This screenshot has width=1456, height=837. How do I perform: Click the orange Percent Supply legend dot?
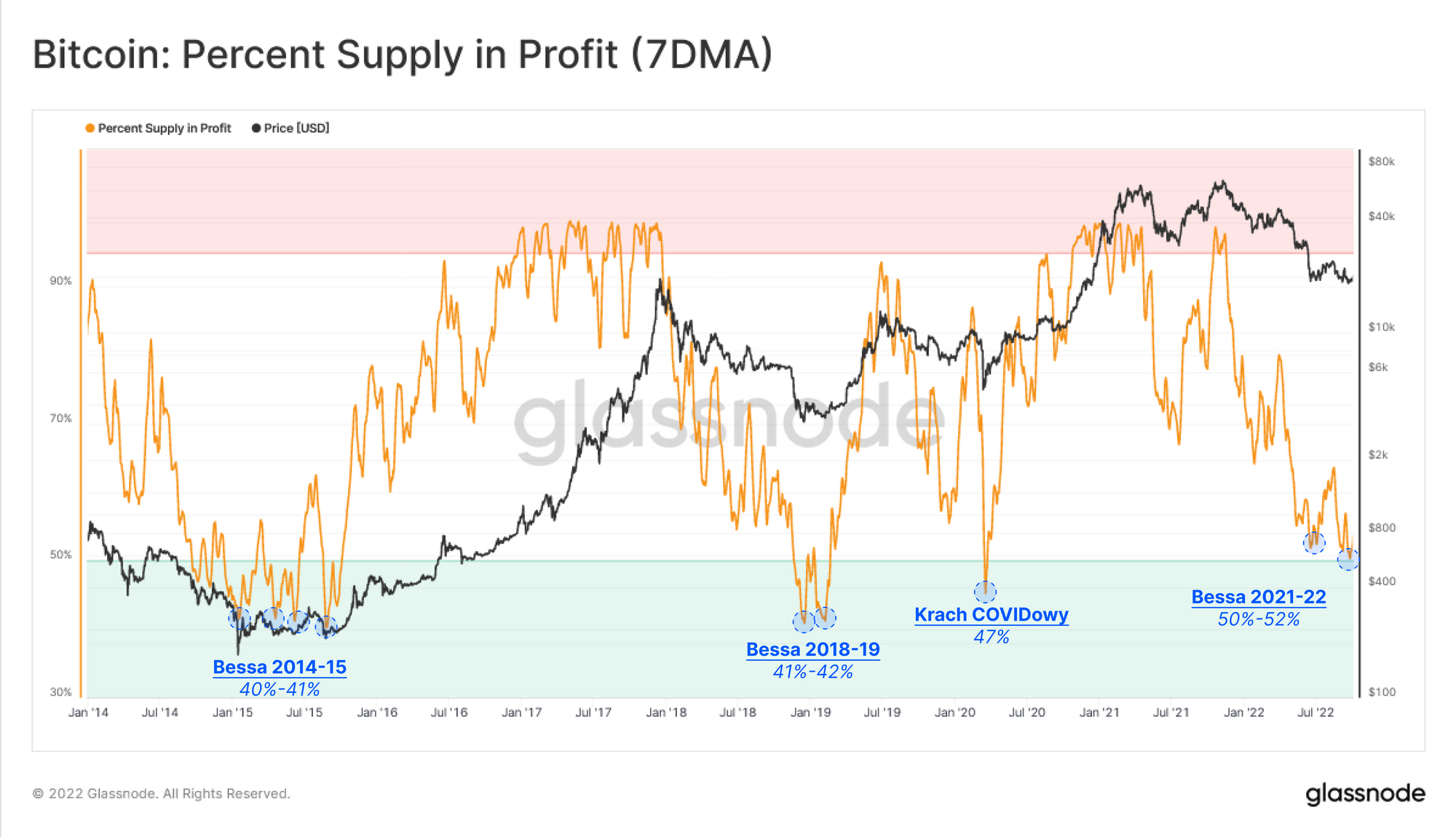[x=90, y=128]
